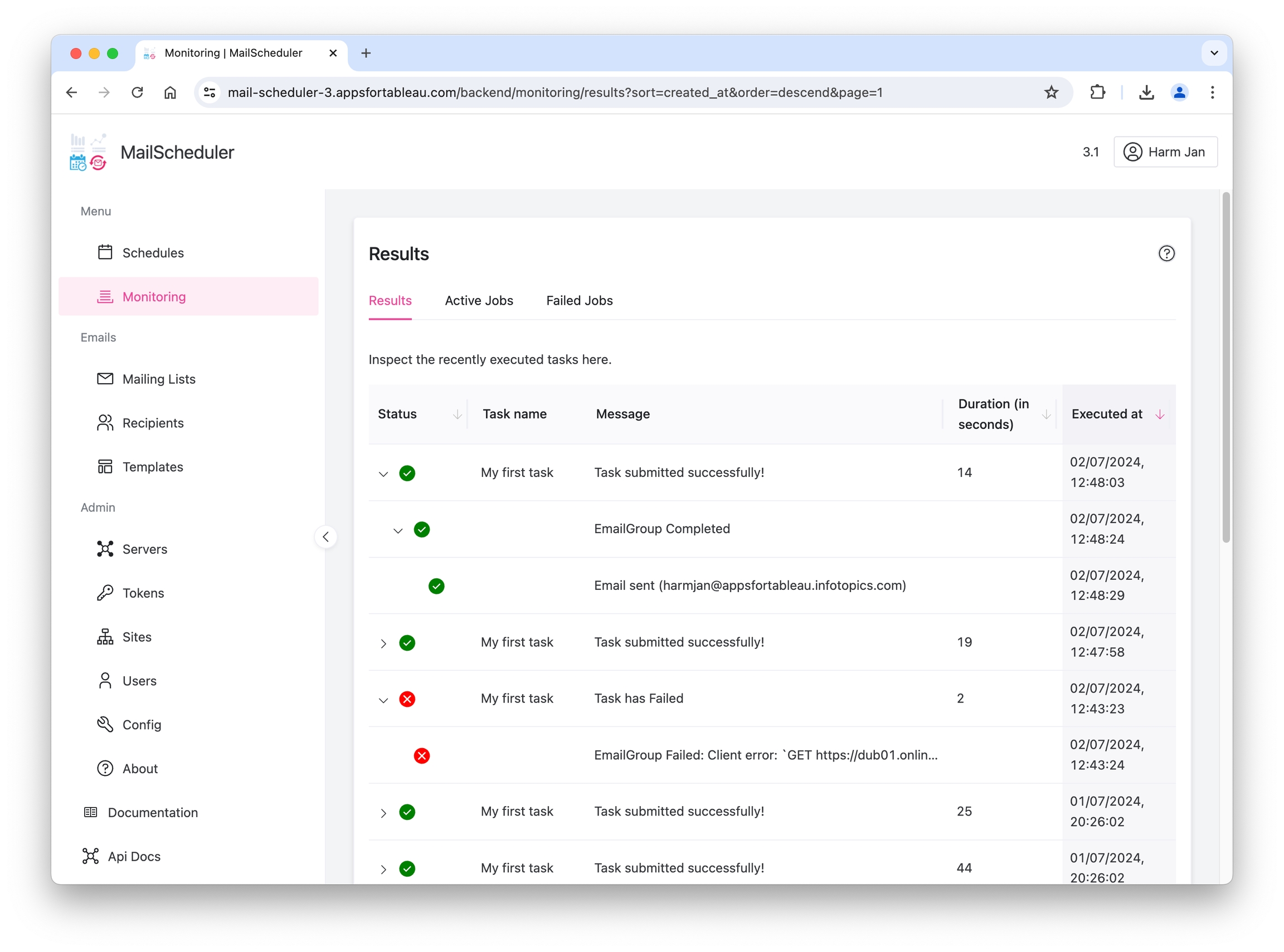Open the Documentation link in sidebar
The width and height of the screenshot is (1284, 952).
[x=152, y=812]
